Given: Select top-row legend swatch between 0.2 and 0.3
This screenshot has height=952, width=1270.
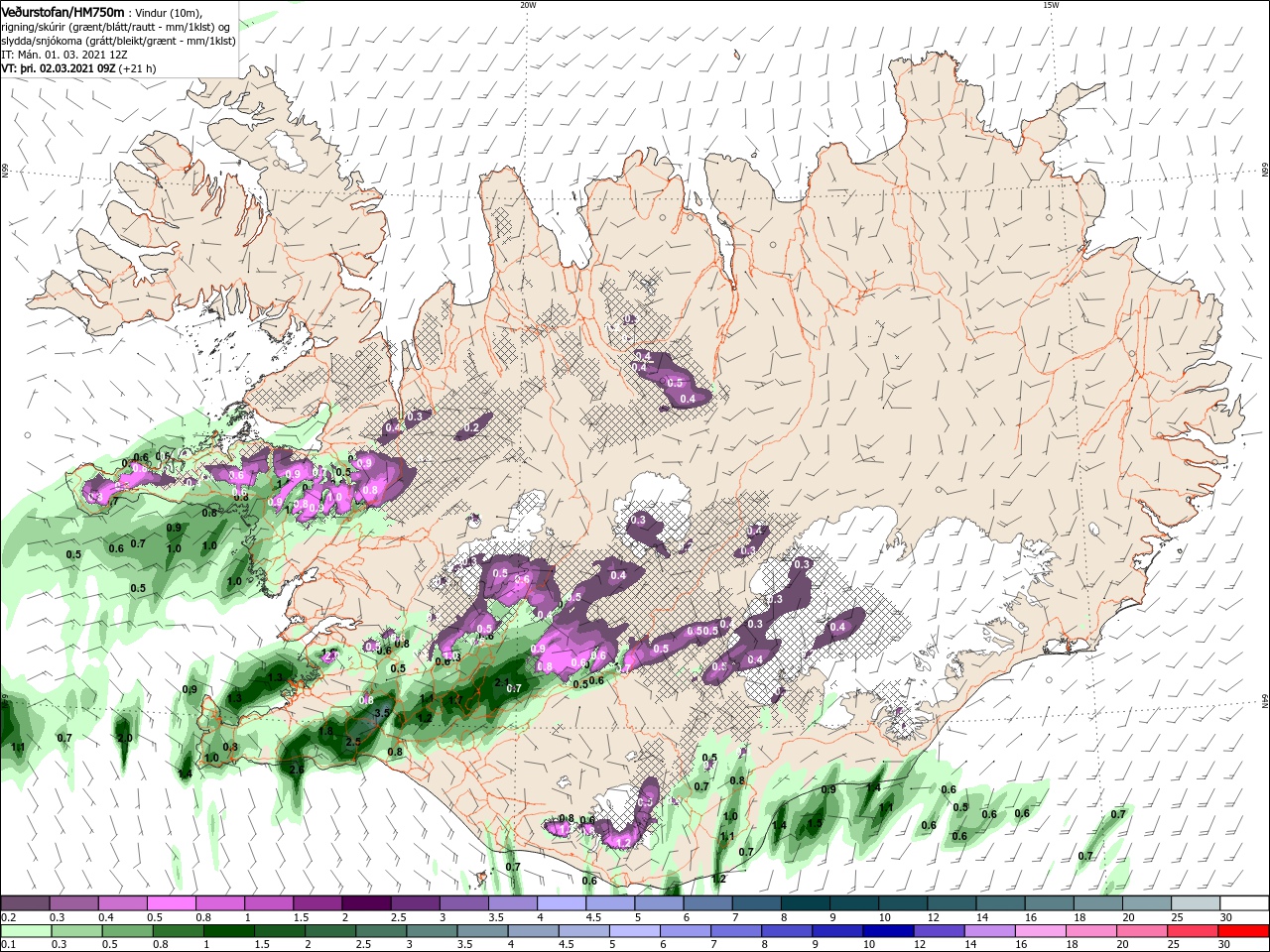Looking at the screenshot, I should tap(25, 903).
